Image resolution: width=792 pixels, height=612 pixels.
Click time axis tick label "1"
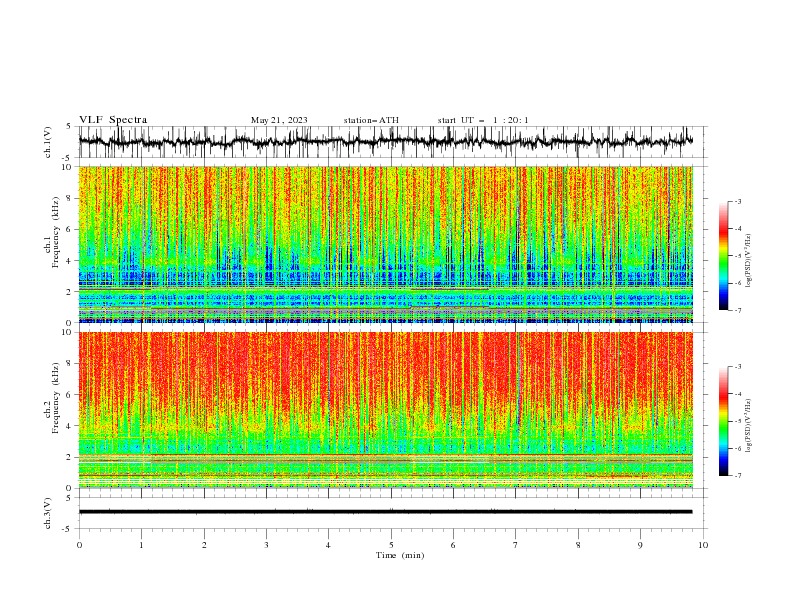click(141, 545)
